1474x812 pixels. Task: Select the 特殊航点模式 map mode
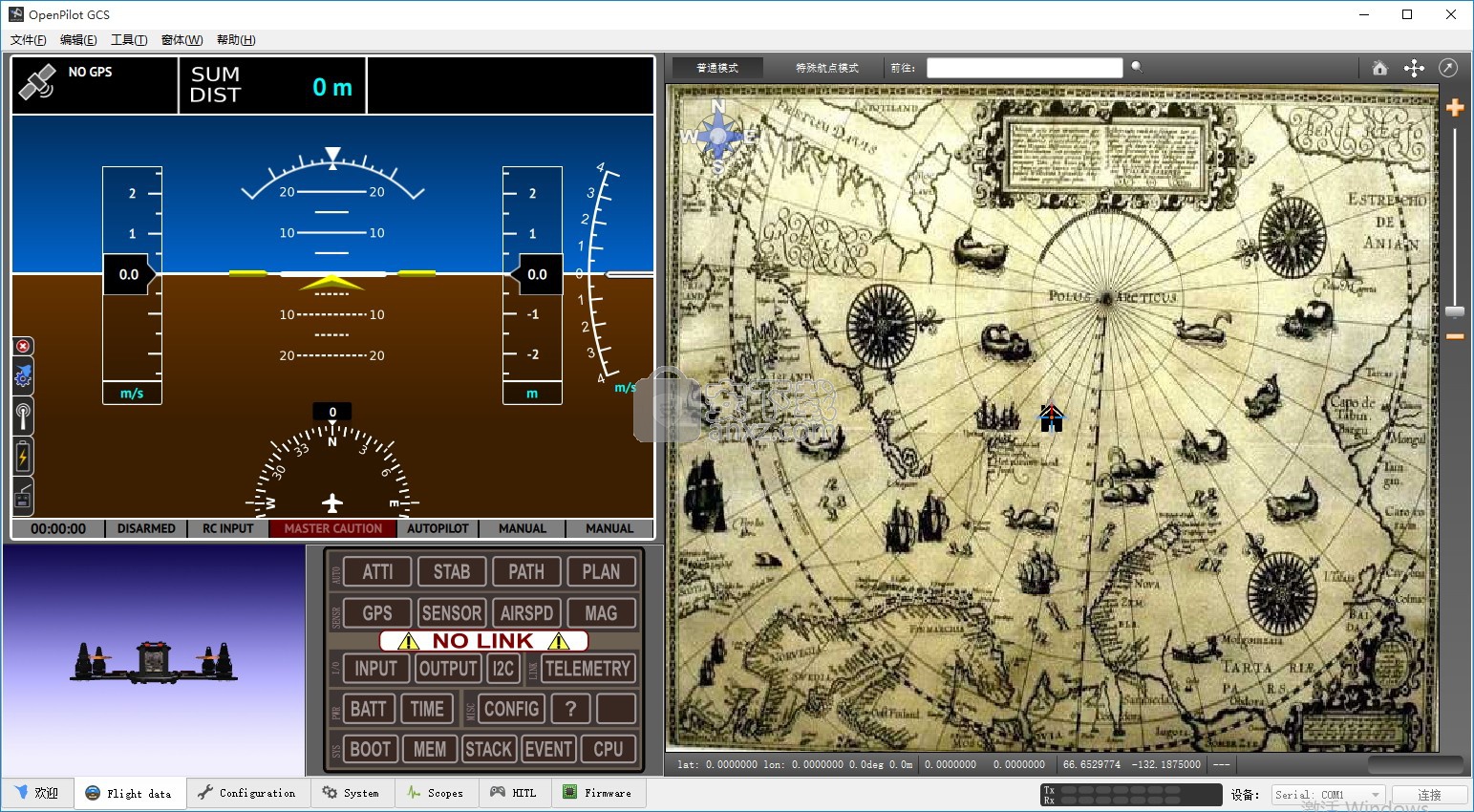[827, 68]
